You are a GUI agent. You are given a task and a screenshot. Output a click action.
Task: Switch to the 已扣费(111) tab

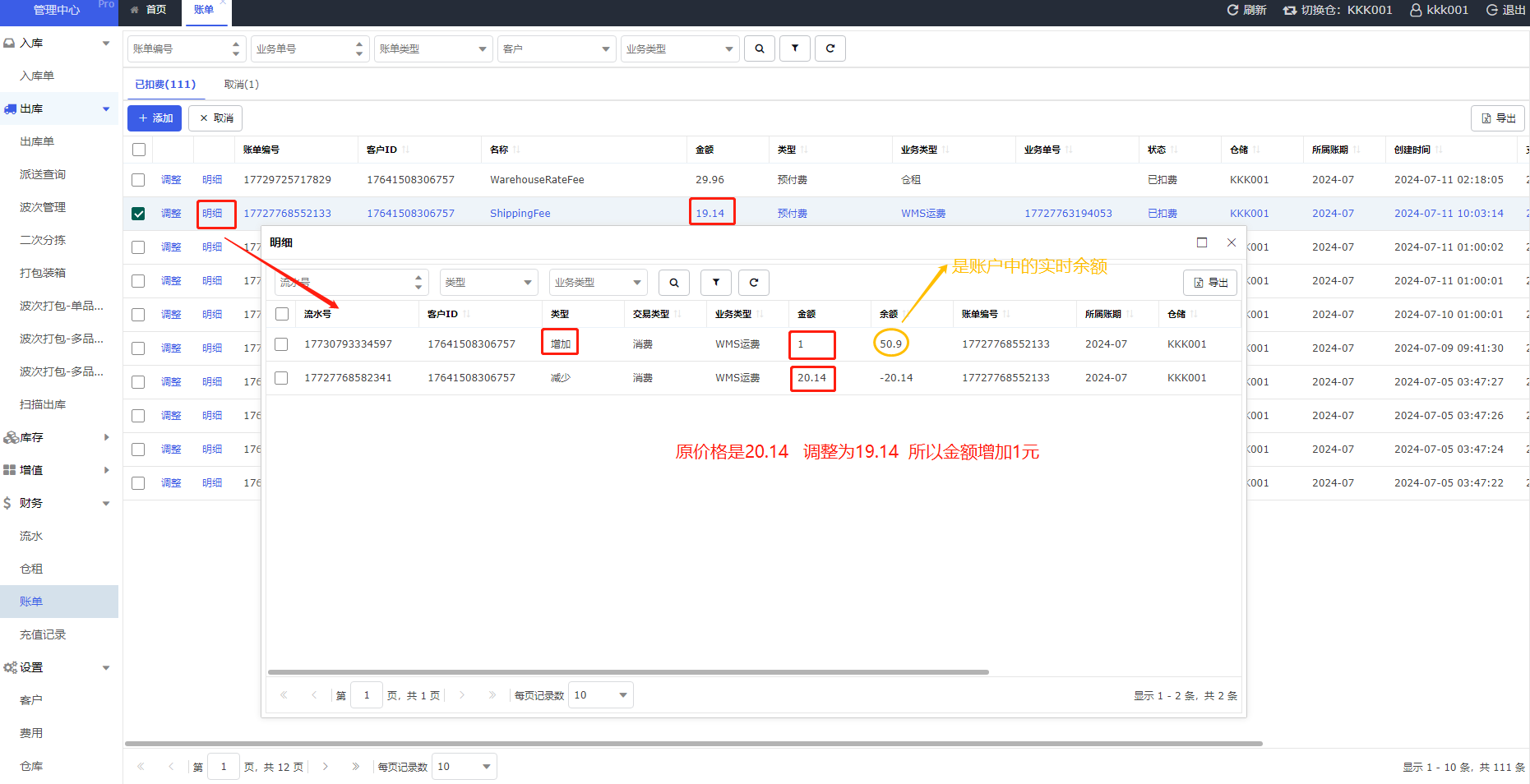pos(165,85)
